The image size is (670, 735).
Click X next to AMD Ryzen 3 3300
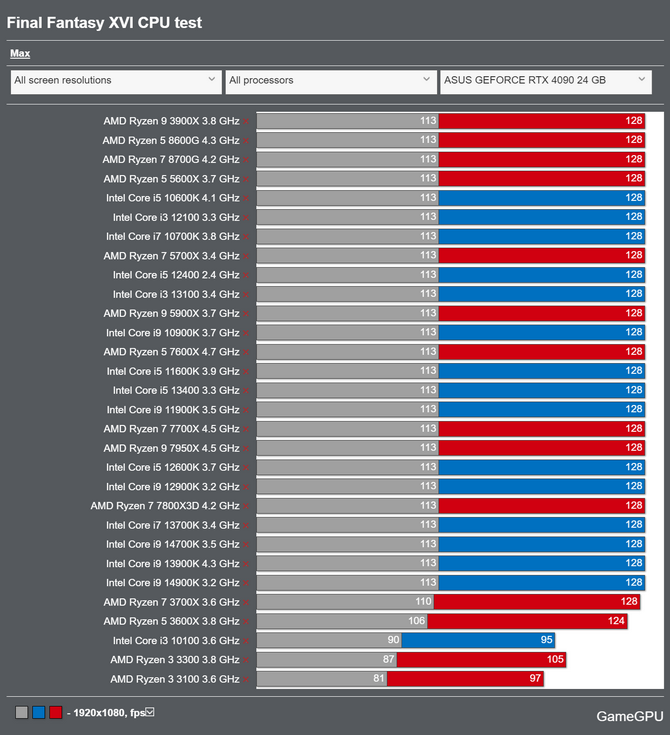click(x=246, y=660)
